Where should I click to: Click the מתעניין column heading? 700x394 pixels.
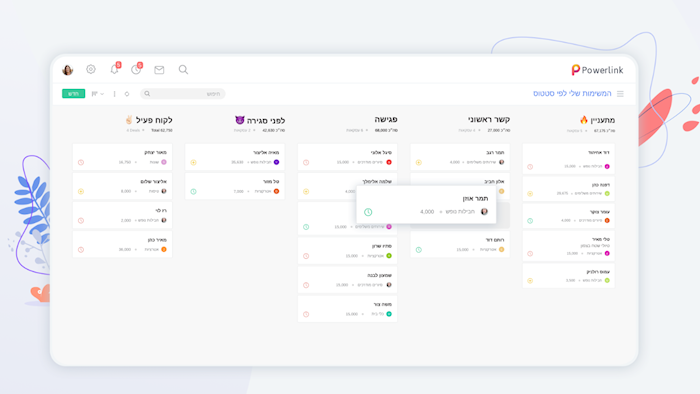point(597,120)
